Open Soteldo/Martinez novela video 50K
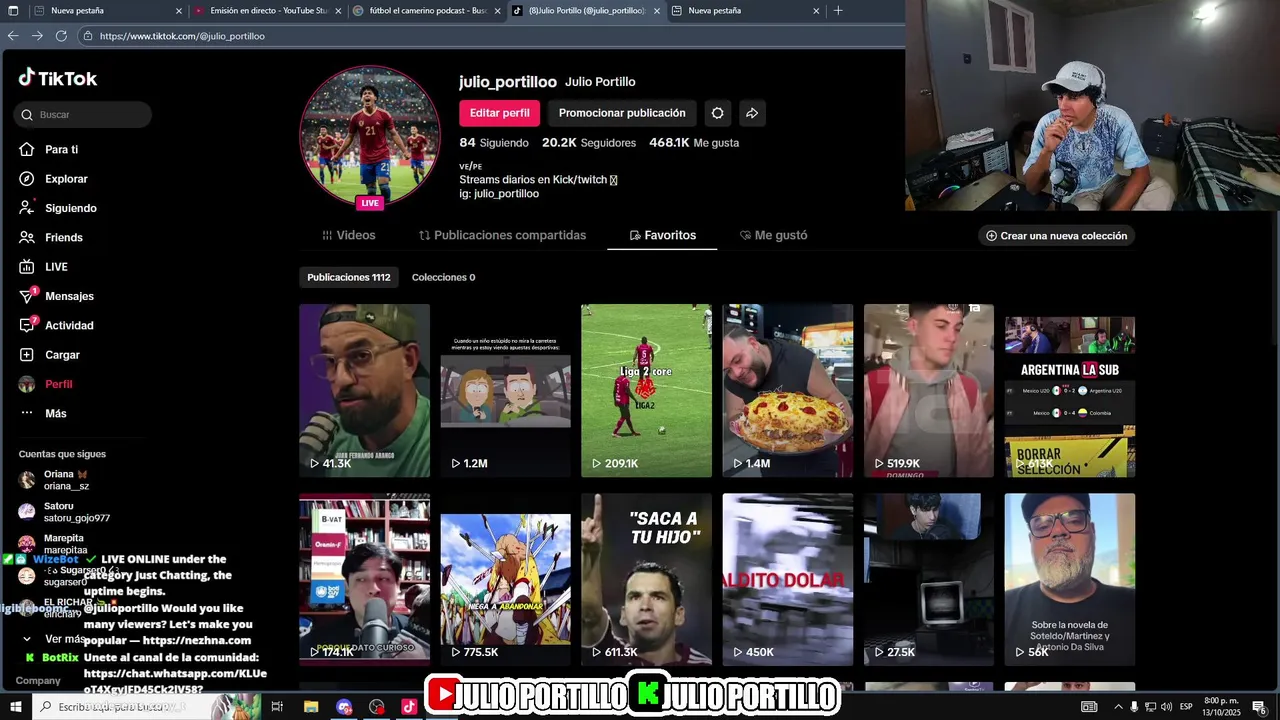1280x720 pixels. pos(1070,579)
